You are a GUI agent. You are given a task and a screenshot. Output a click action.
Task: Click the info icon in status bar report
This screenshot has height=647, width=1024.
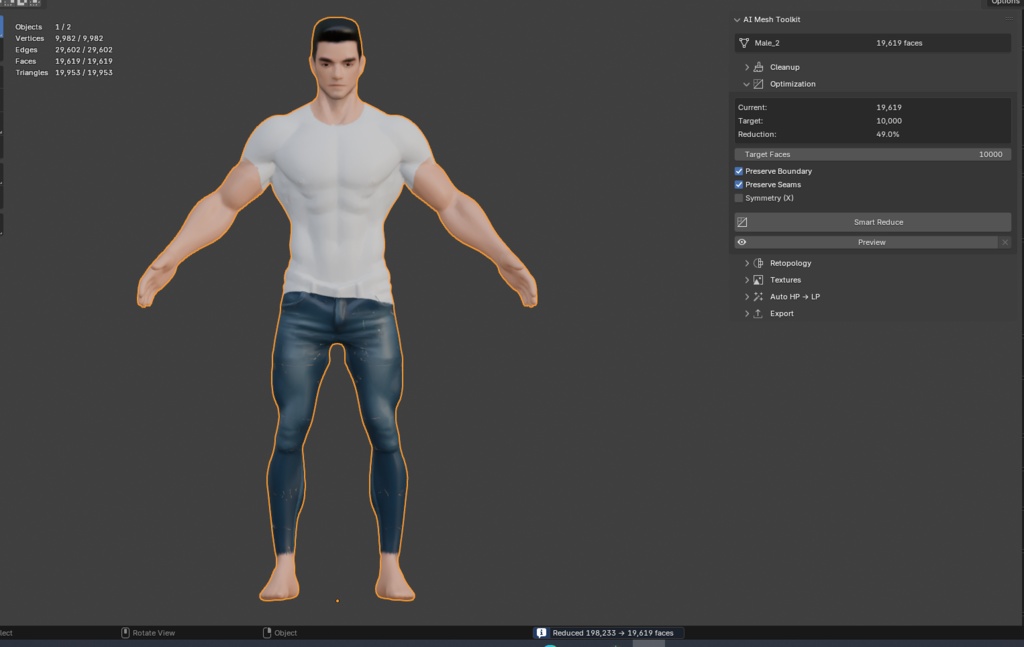(x=541, y=633)
